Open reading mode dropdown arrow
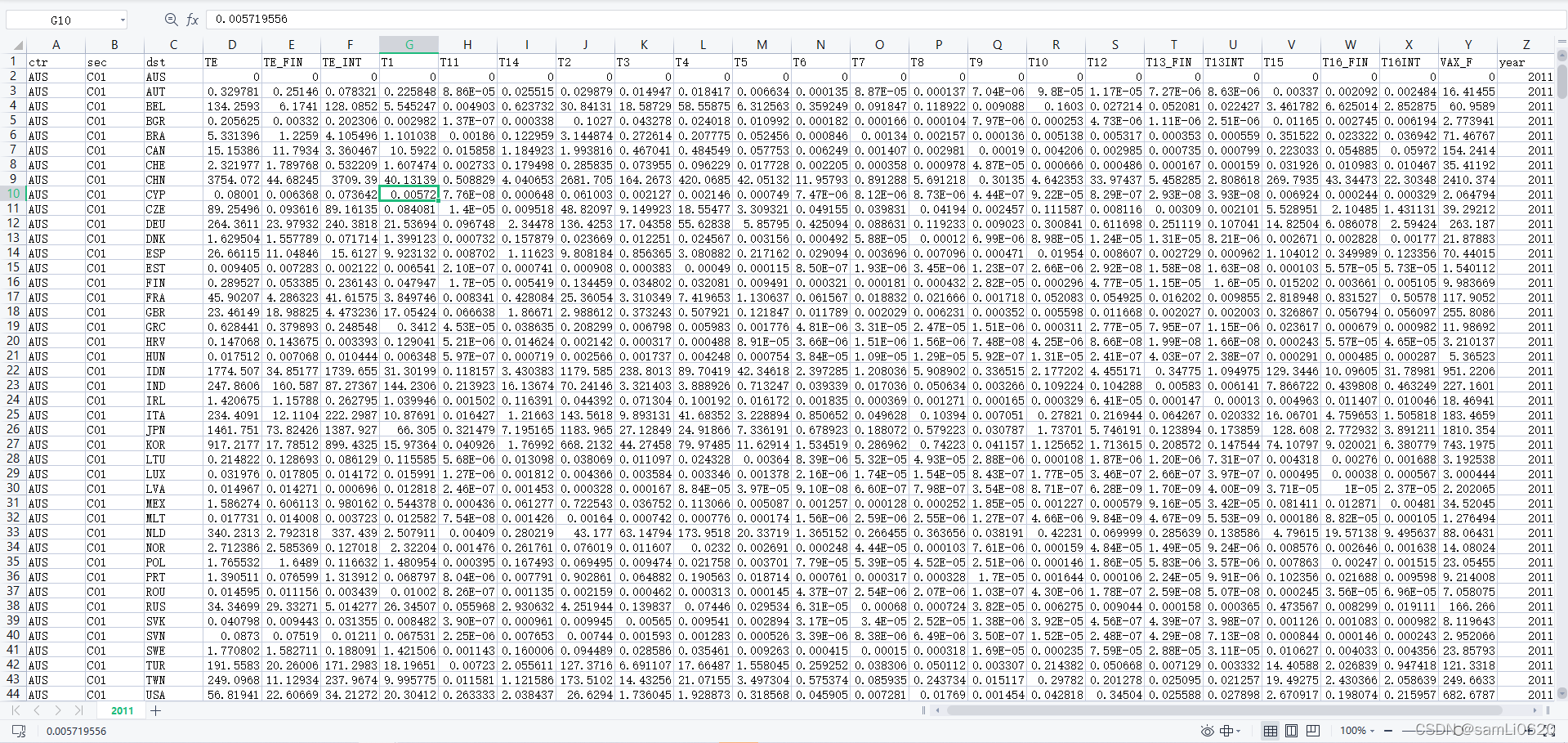The image size is (1568, 743). [x=1239, y=731]
